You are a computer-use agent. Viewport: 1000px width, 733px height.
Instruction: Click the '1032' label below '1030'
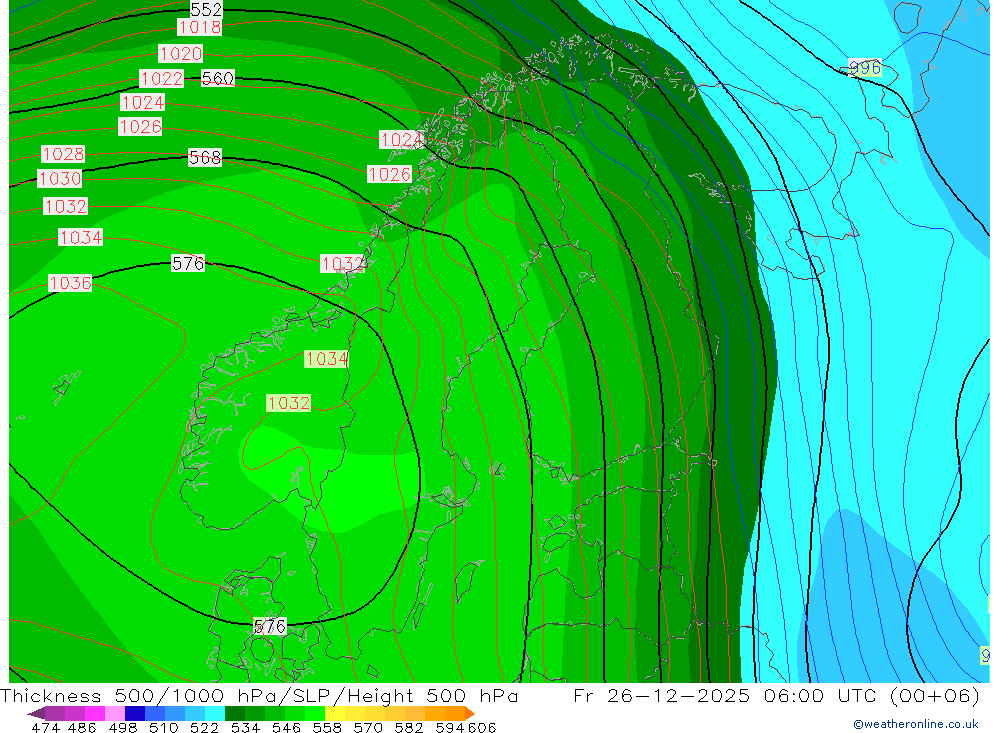[x=65, y=206]
